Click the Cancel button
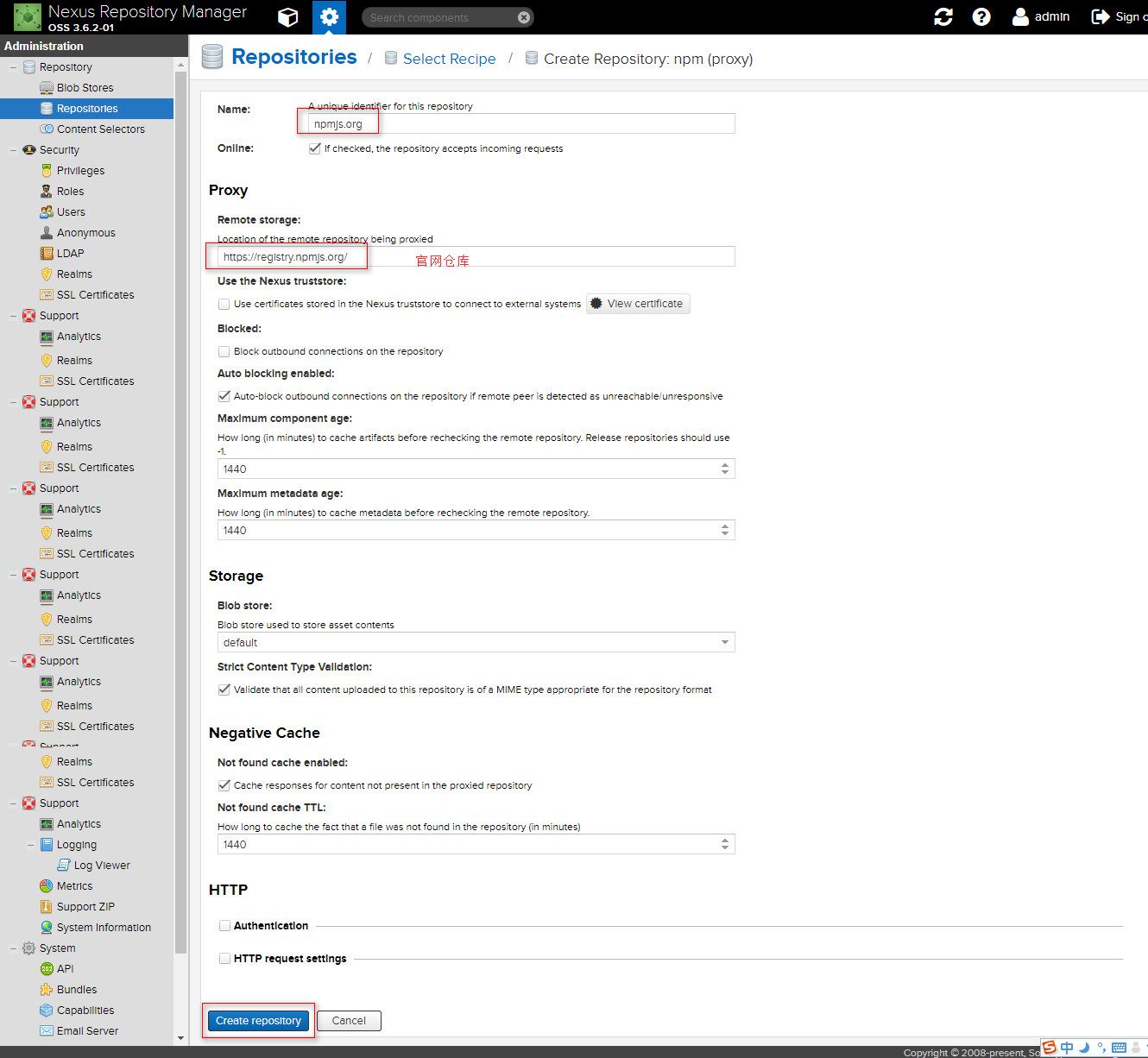Image resolution: width=1148 pixels, height=1058 pixels. coord(349,1021)
